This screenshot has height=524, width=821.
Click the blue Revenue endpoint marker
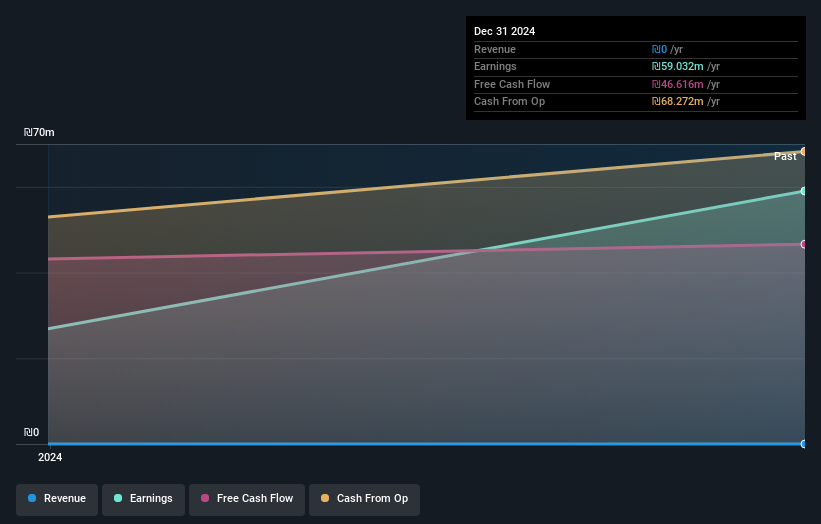804,444
